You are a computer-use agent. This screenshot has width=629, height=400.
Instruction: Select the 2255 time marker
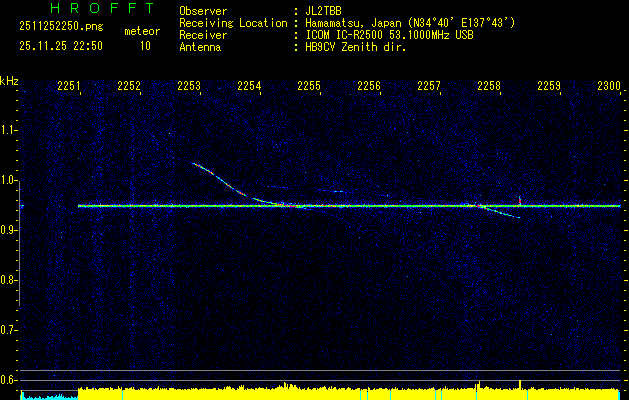click(x=309, y=87)
